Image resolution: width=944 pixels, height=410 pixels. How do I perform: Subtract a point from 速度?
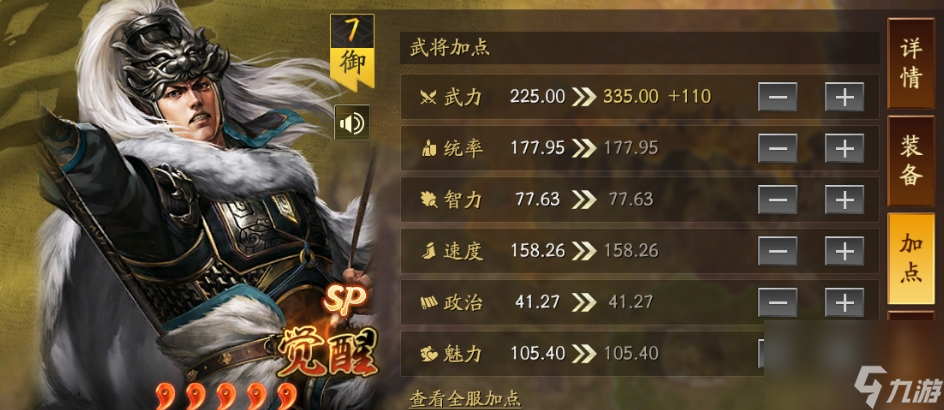[x=777, y=250]
